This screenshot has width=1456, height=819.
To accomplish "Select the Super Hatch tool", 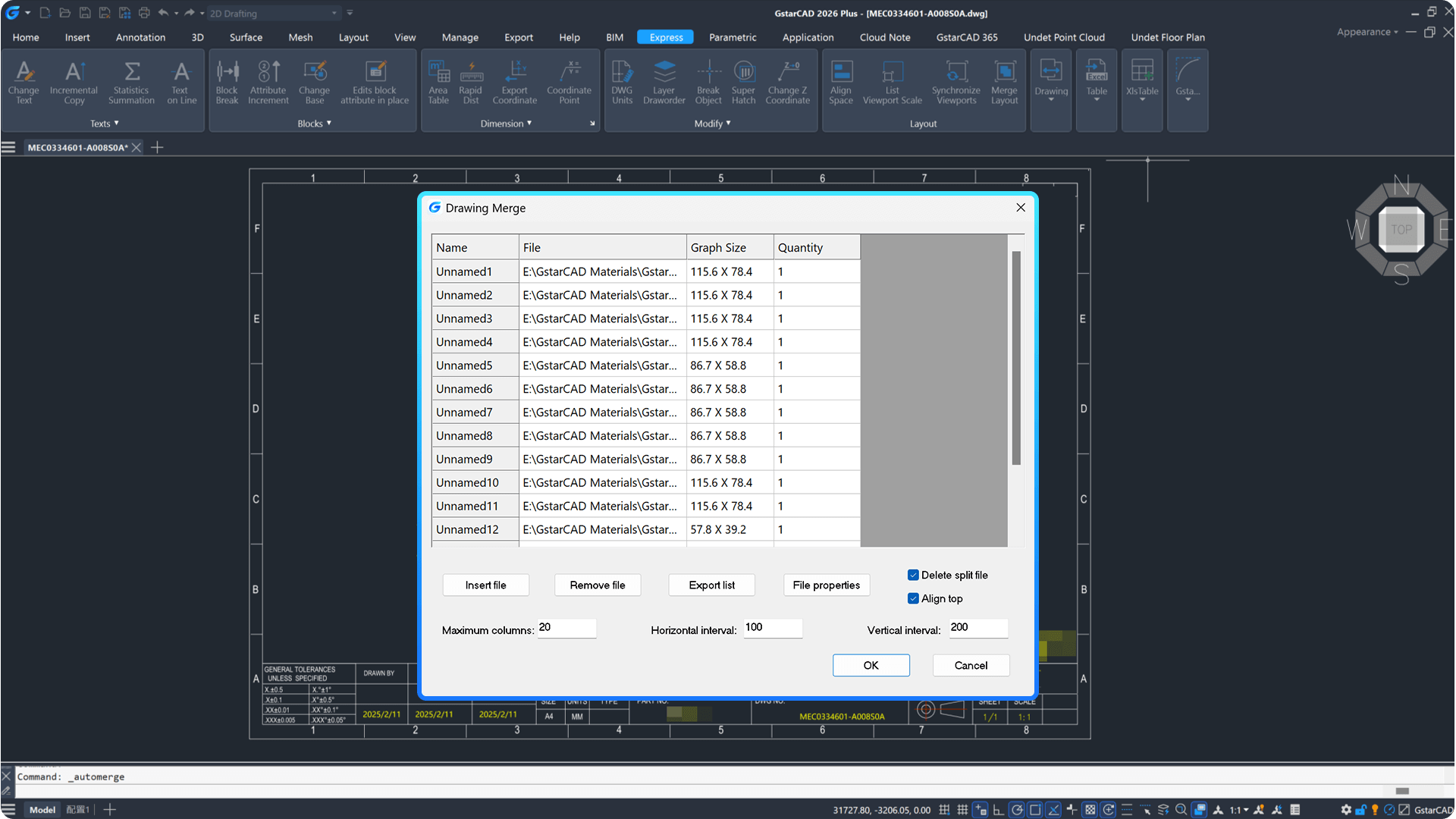I will pos(743,81).
